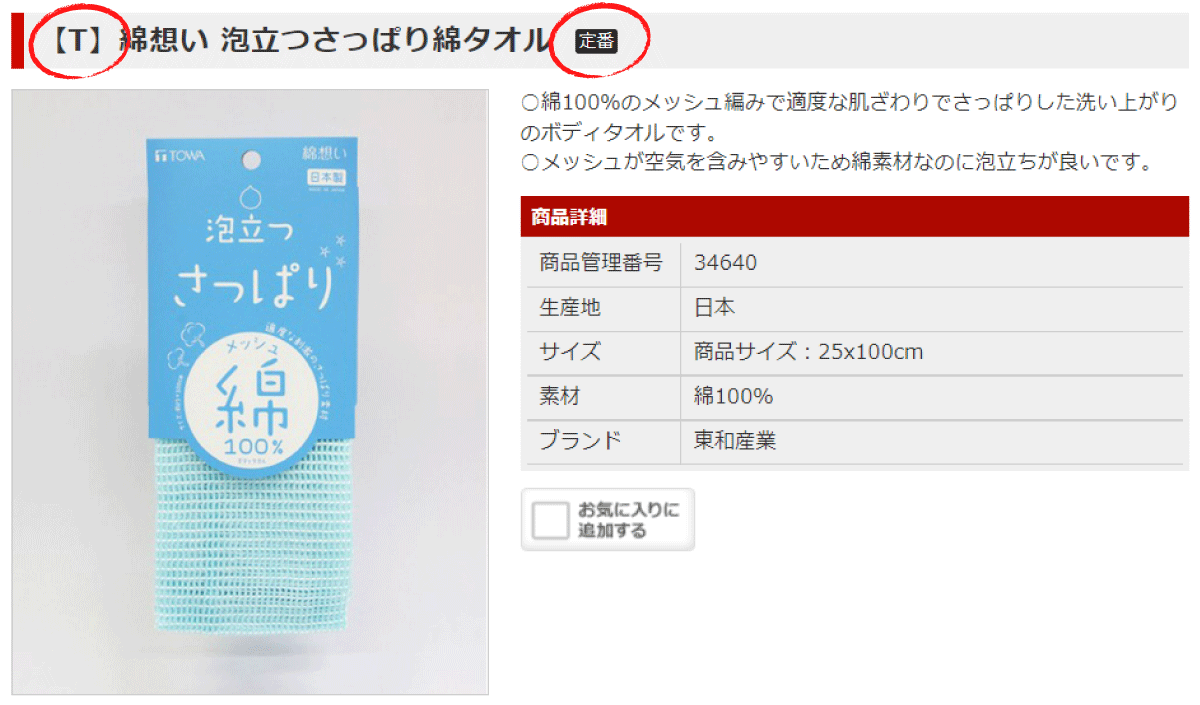The image size is (1200, 705).
Task: Click the TOWA logo on the package
Action: coord(178,157)
